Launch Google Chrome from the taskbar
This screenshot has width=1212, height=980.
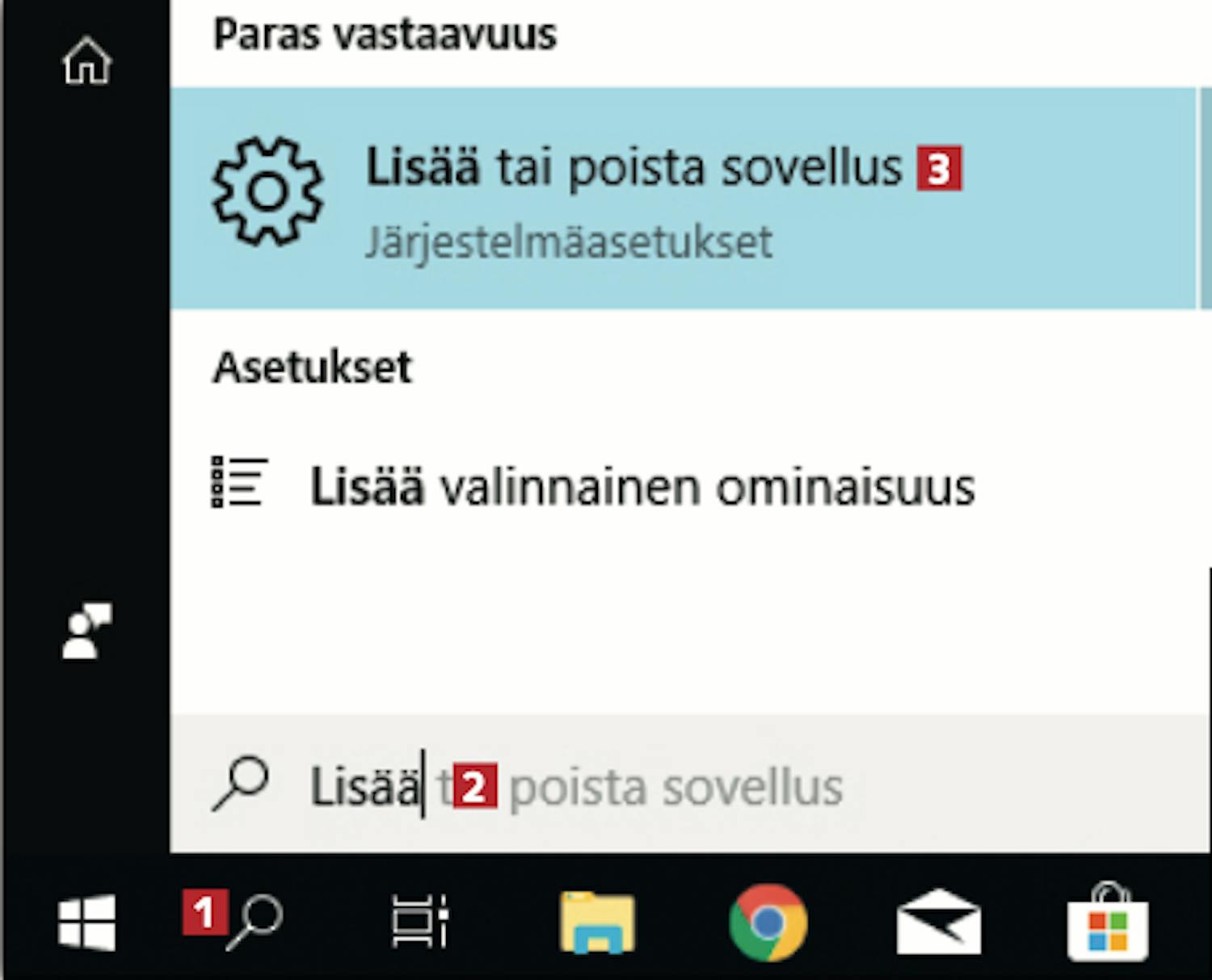coord(768,922)
